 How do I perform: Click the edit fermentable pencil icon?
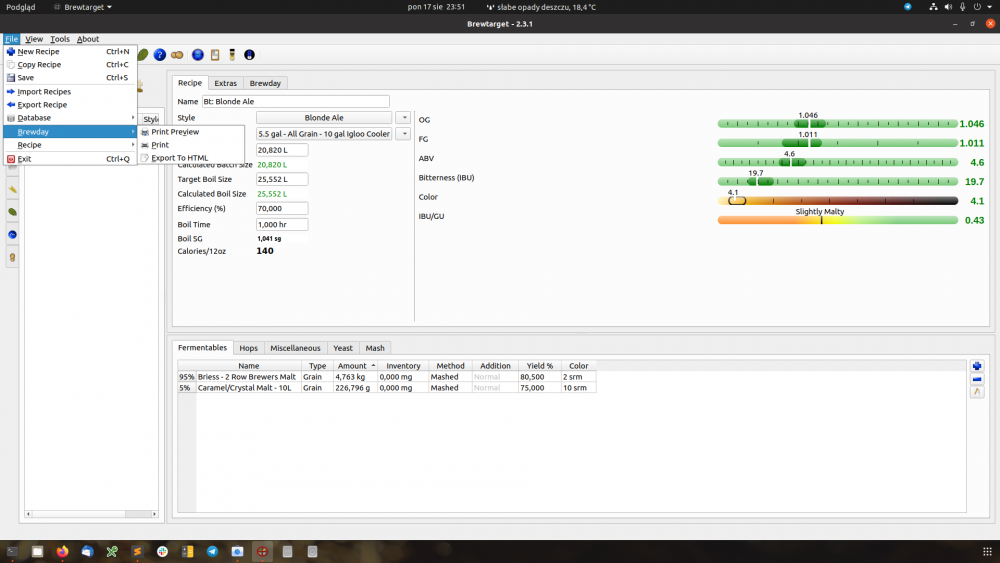[977, 392]
